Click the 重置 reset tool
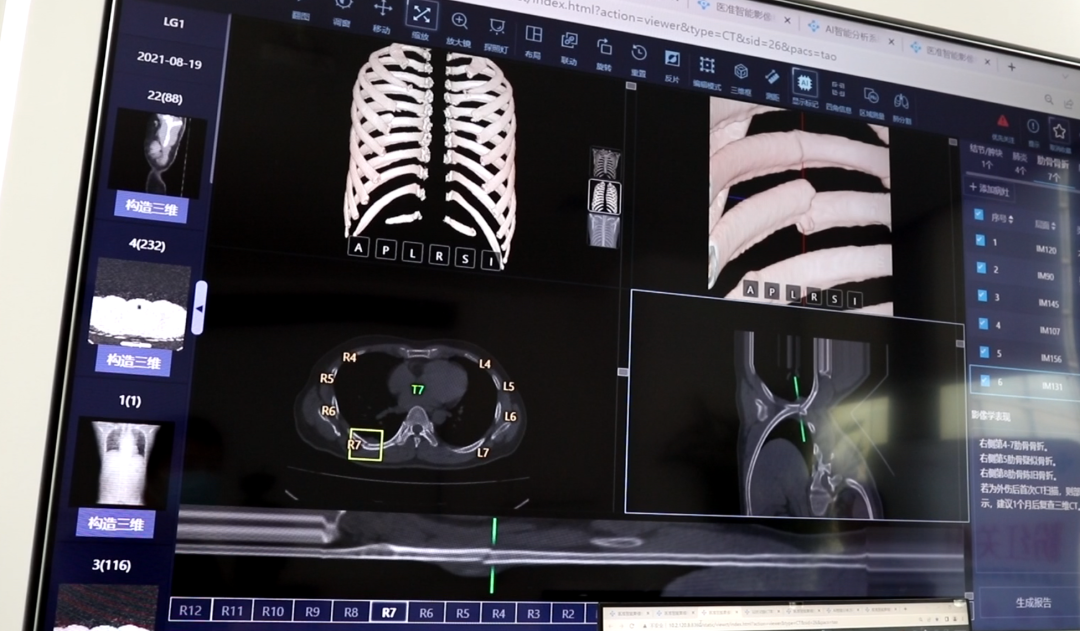 pos(638,59)
